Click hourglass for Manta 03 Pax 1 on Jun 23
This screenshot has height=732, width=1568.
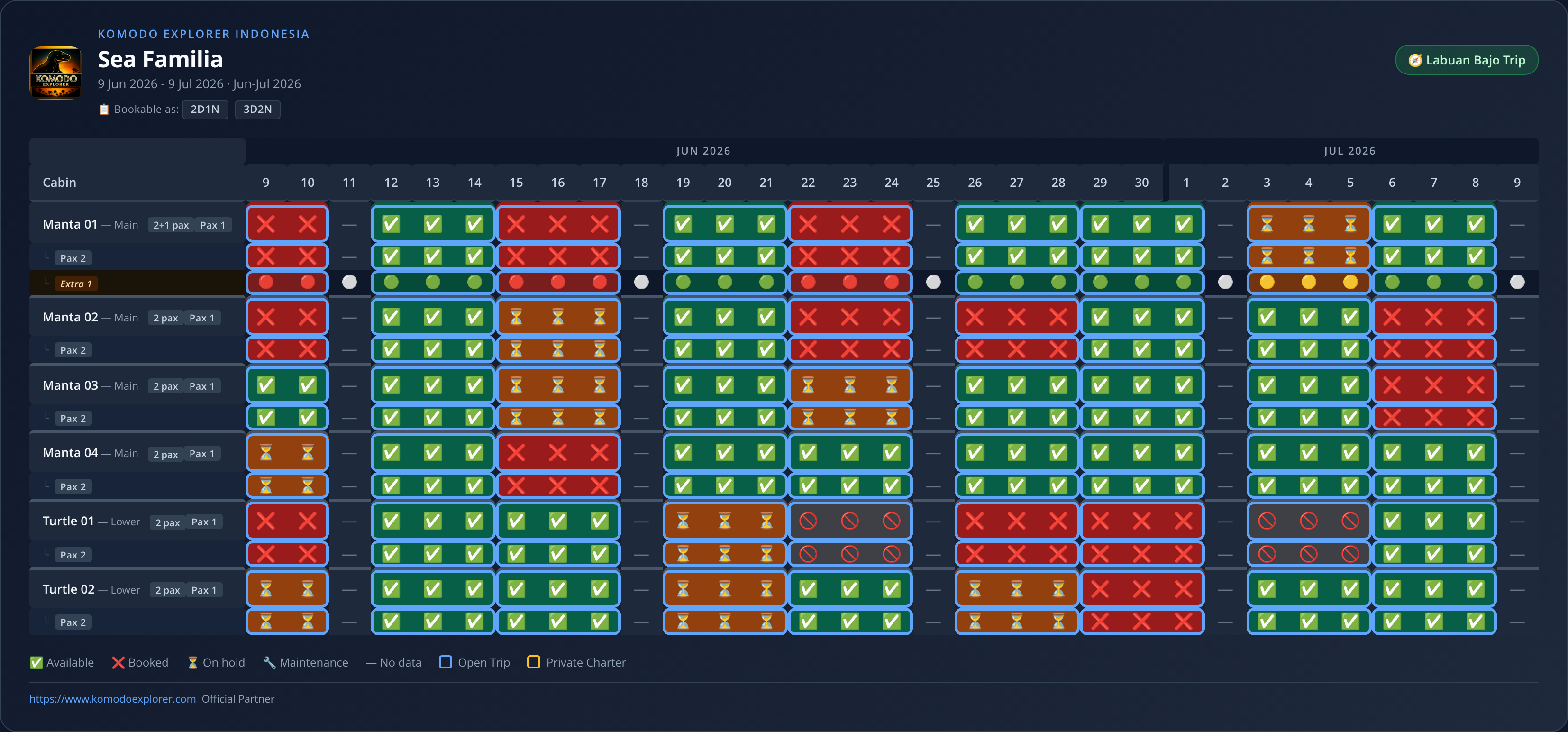(850, 385)
